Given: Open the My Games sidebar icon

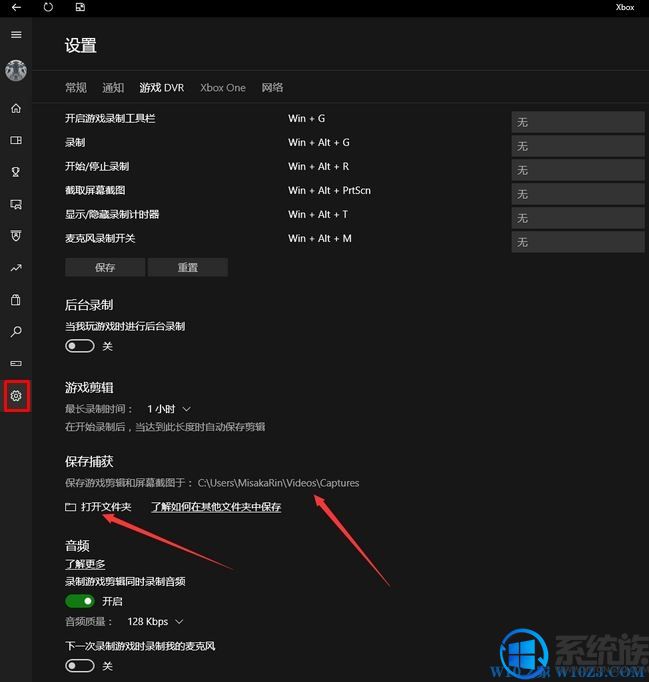Looking at the screenshot, I should 16,140.
